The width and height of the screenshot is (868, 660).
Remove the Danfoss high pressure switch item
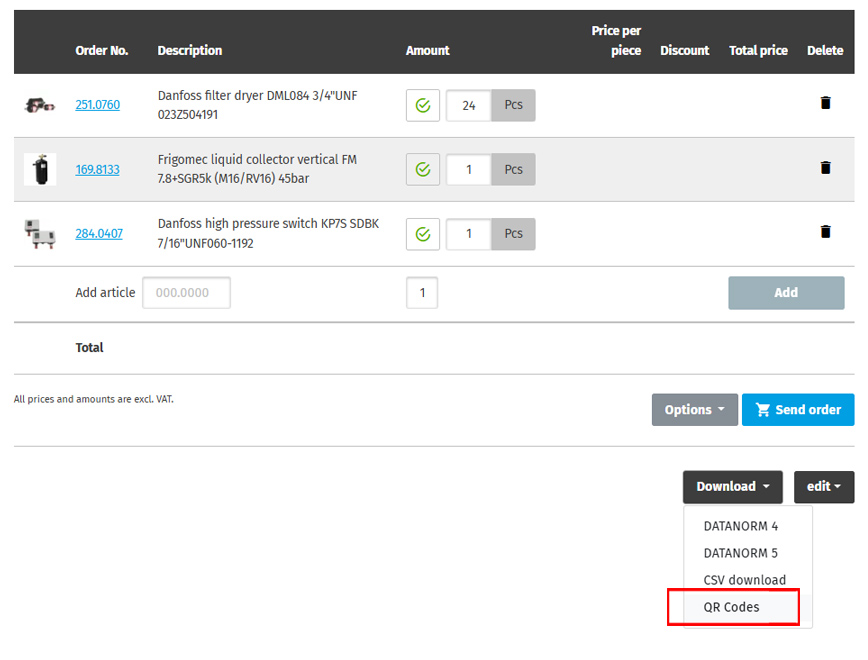825,232
